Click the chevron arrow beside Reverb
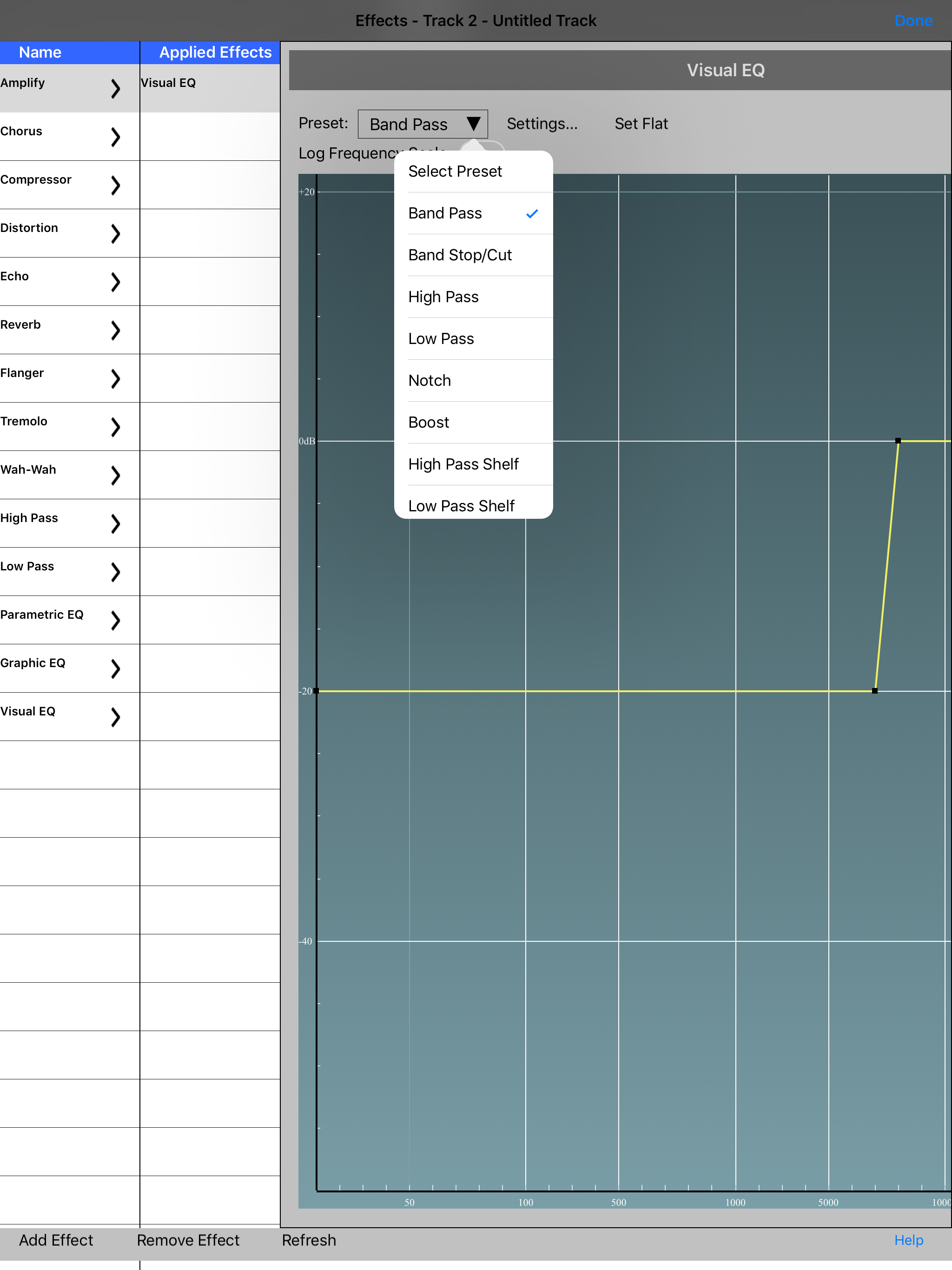Viewport: 952px width, 1270px height. point(115,330)
